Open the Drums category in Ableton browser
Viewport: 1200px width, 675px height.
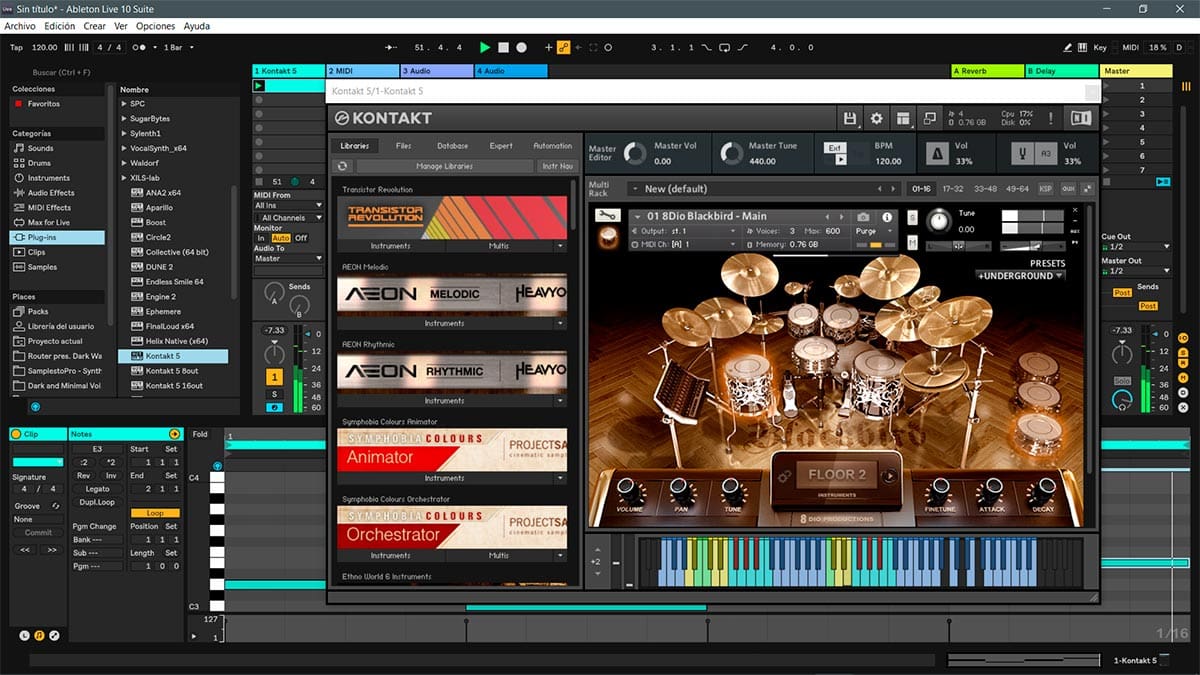tap(39, 163)
